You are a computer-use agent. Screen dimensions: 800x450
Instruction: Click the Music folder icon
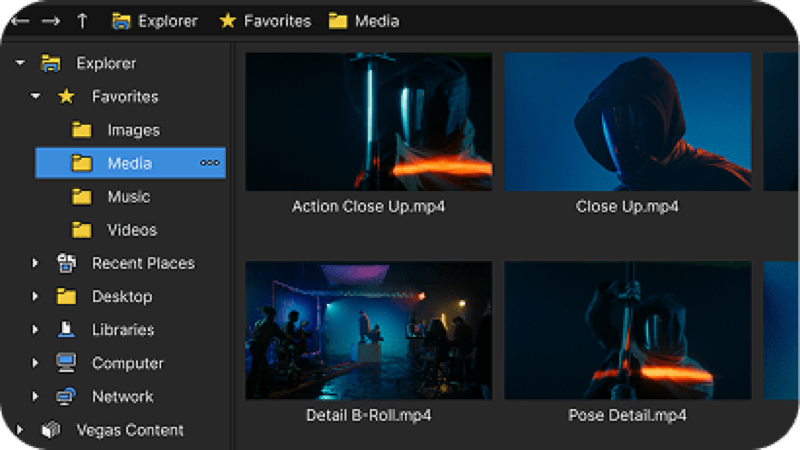(x=82, y=196)
